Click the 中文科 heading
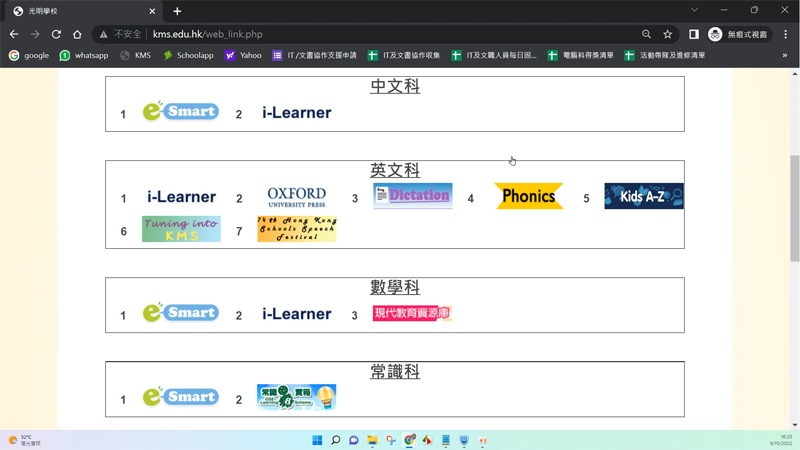800x450 pixels. pos(395,86)
